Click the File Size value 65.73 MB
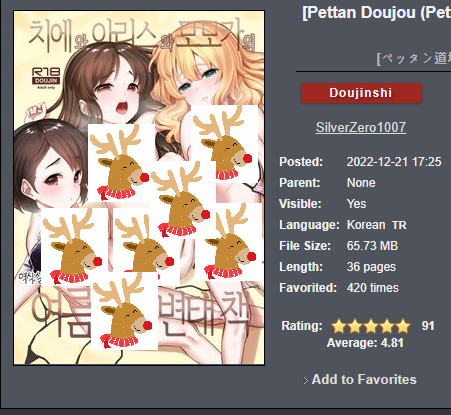The height and width of the screenshot is (415, 451). (372, 246)
